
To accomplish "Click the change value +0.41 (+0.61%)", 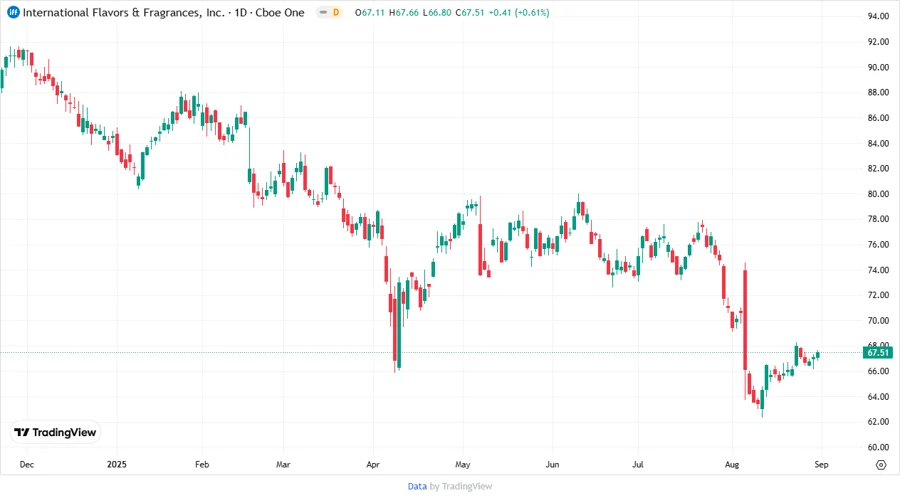I will point(519,12).
